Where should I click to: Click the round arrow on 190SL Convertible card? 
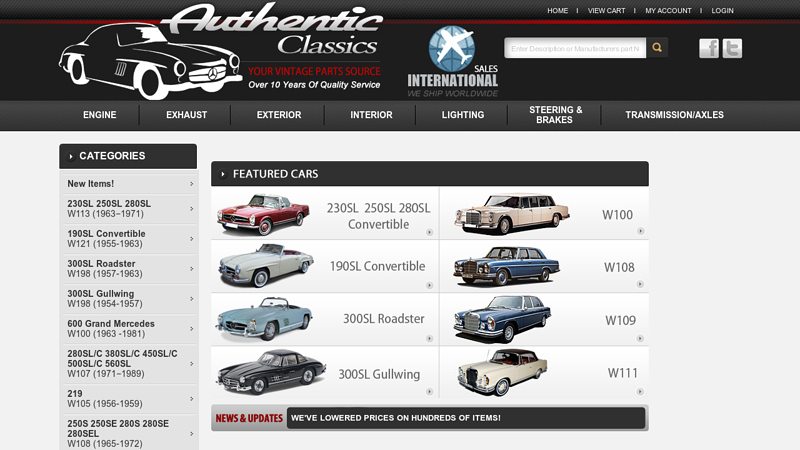[x=430, y=285]
